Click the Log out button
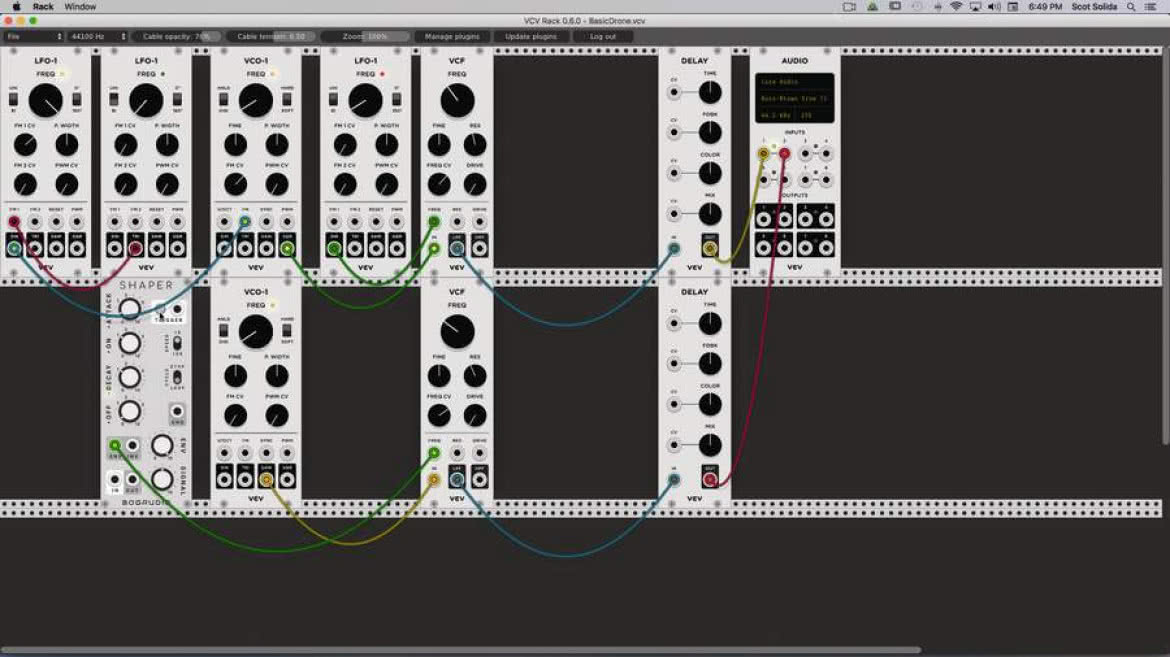This screenshot has width=1170, height=657. click(x=603, y=36)
